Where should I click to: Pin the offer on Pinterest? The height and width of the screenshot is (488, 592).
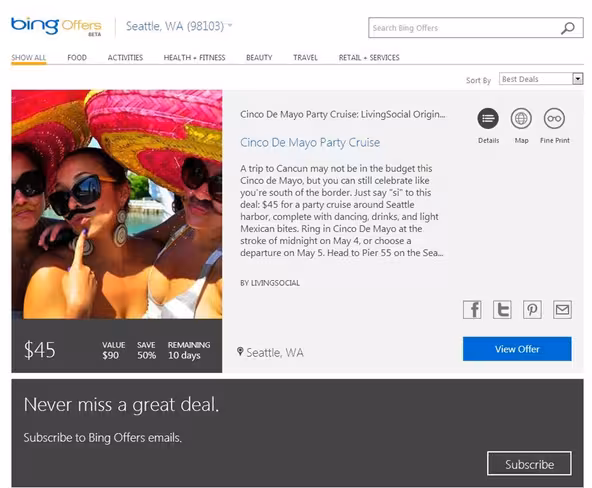pos(532,310)
